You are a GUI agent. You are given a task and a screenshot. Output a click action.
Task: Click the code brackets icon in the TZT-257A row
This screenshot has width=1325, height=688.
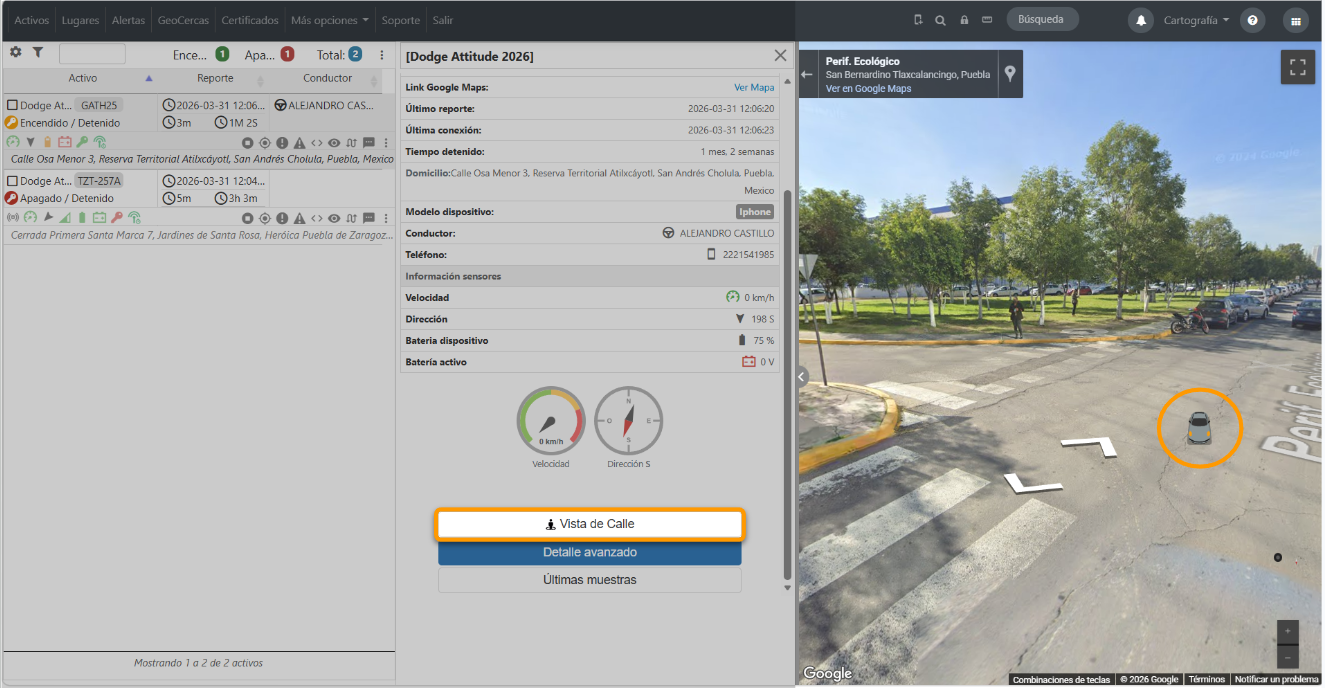pyautogui.click(x=316, y=218)
